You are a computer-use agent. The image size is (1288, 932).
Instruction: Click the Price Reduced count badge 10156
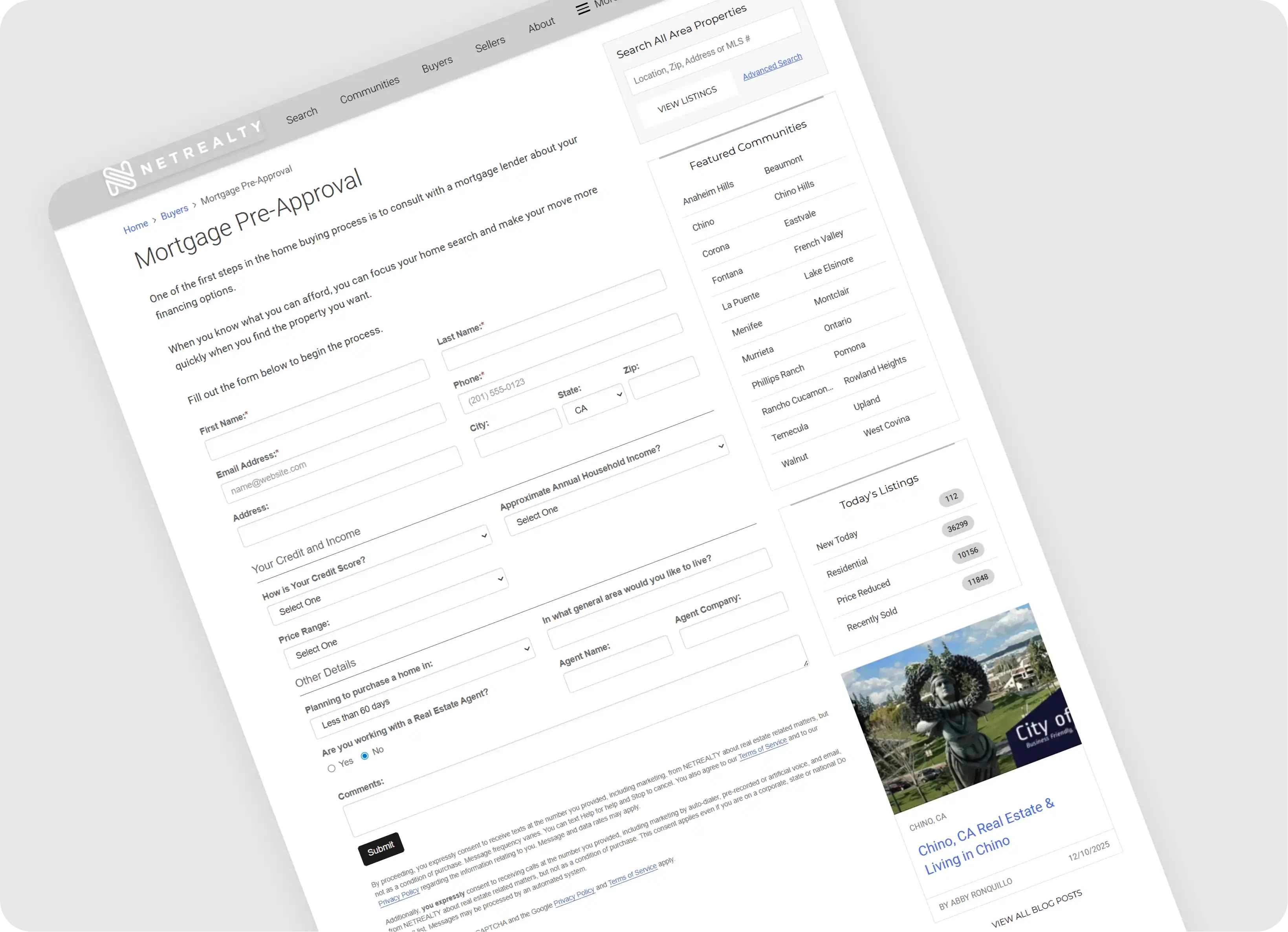click(x=968, y=553)
